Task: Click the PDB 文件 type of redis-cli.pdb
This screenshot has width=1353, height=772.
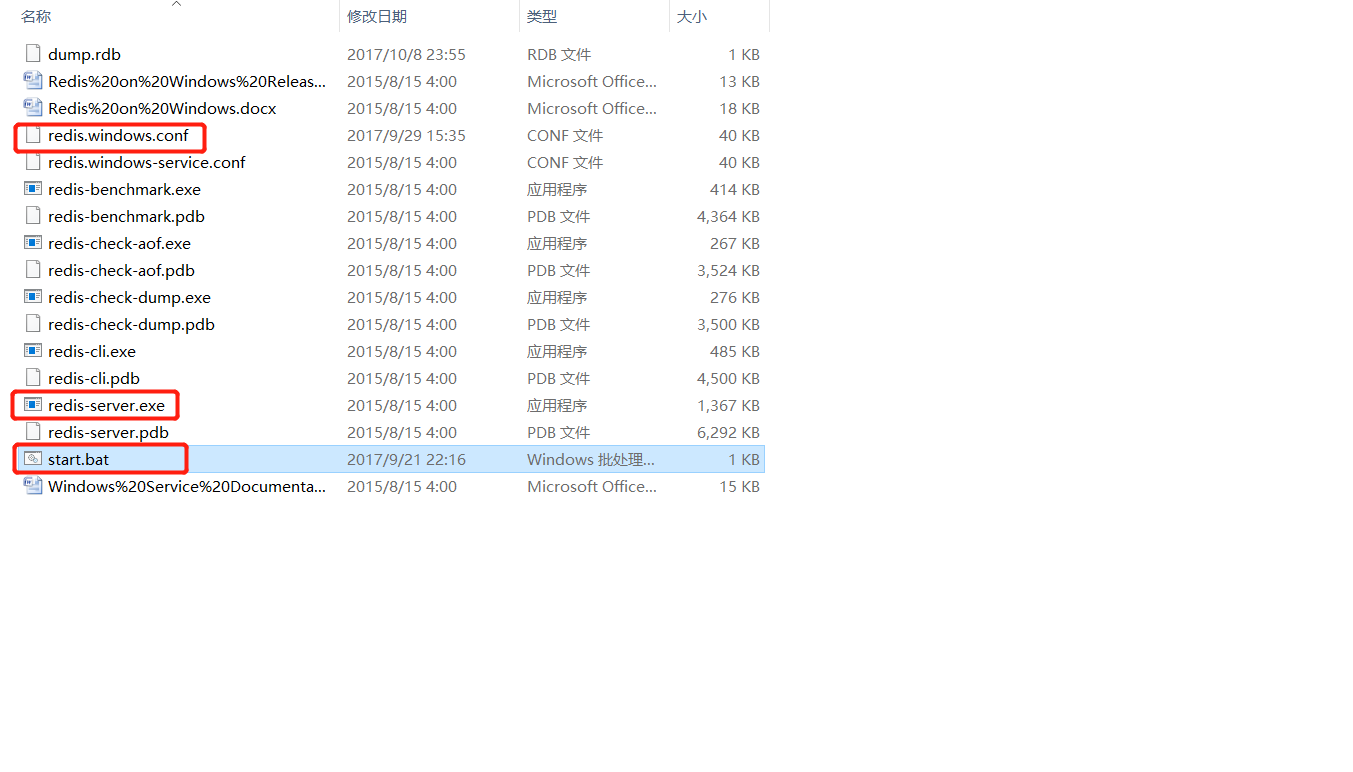Action: [559, 378]
